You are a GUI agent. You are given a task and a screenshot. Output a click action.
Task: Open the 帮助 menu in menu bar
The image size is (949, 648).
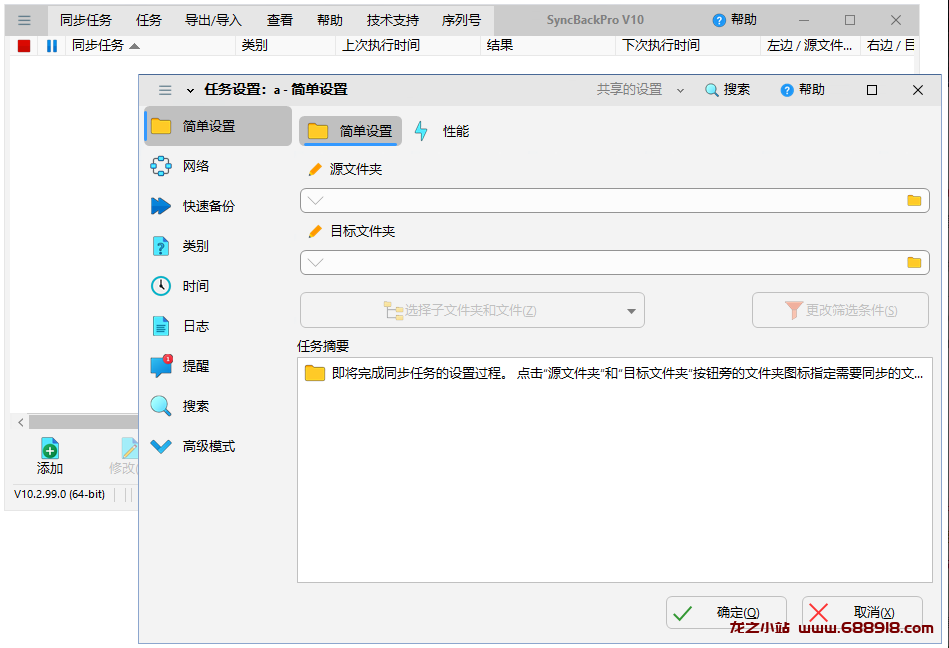pos(330,20)
